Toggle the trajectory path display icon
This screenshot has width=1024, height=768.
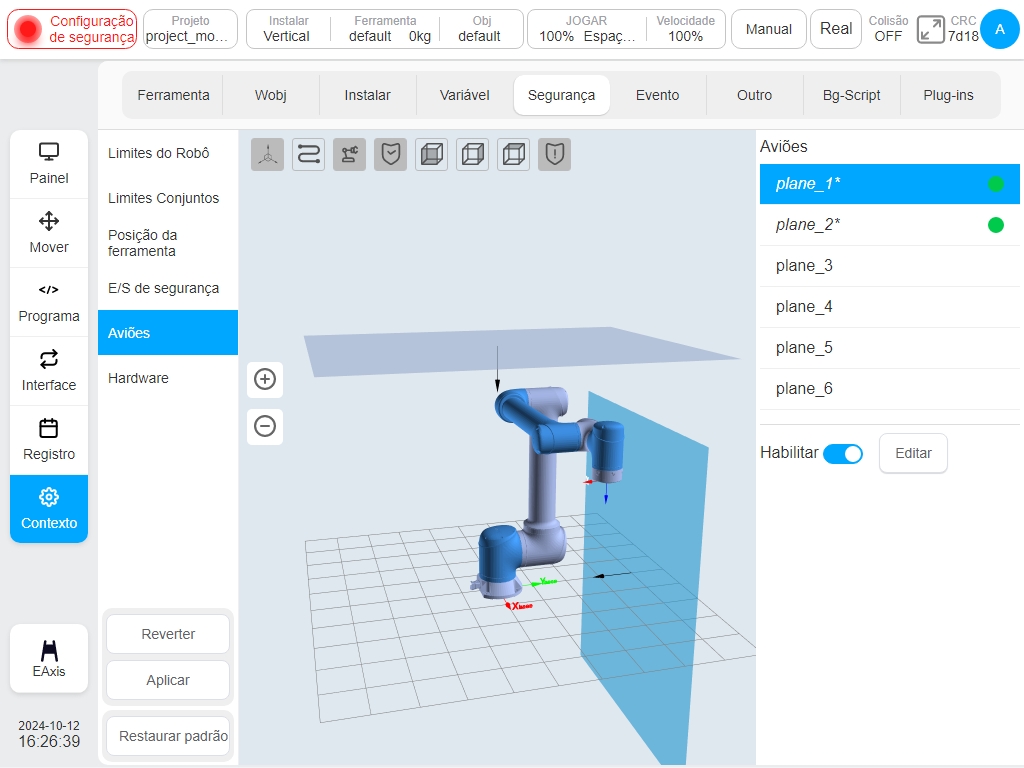click(x=308, y=155)
